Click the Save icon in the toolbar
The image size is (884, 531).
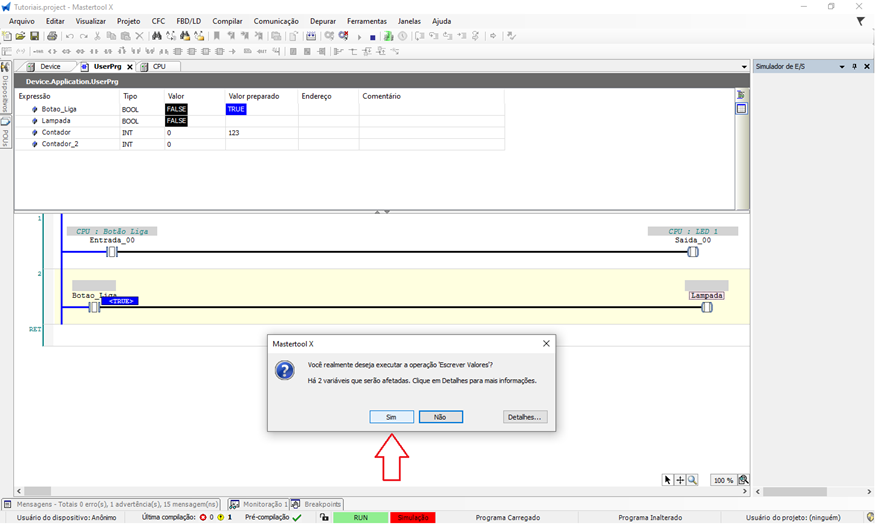[34, 36]
